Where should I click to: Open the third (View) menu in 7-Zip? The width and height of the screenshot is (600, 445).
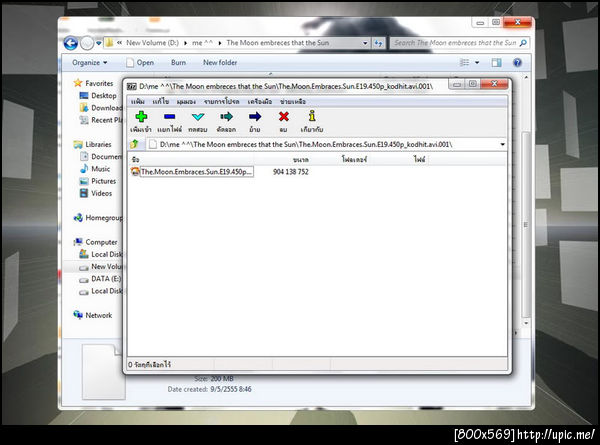[x=186, y=101]
